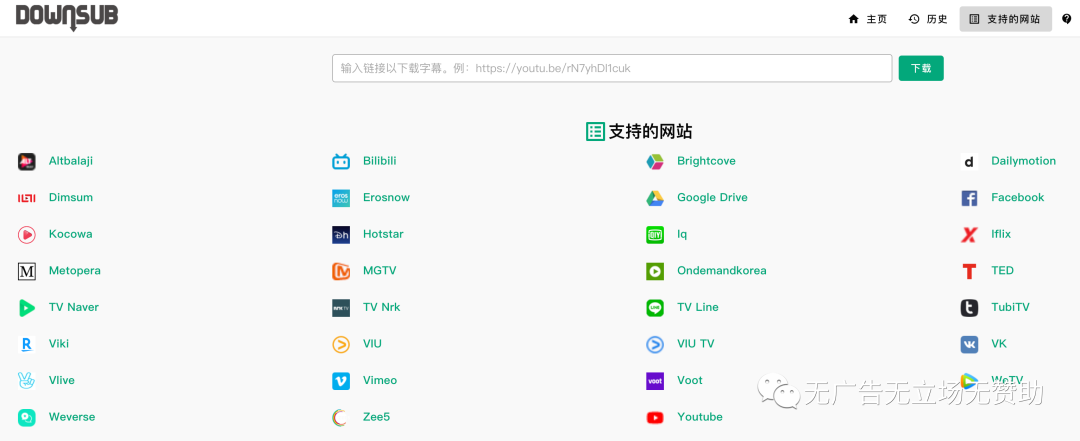Click the Erosnow logo icon

pos(341,198)
